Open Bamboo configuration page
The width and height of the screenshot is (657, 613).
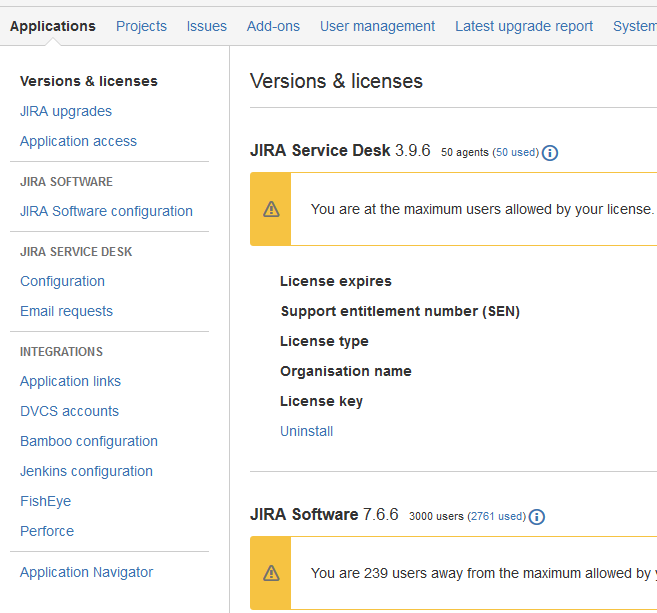[x=89, y=441]
